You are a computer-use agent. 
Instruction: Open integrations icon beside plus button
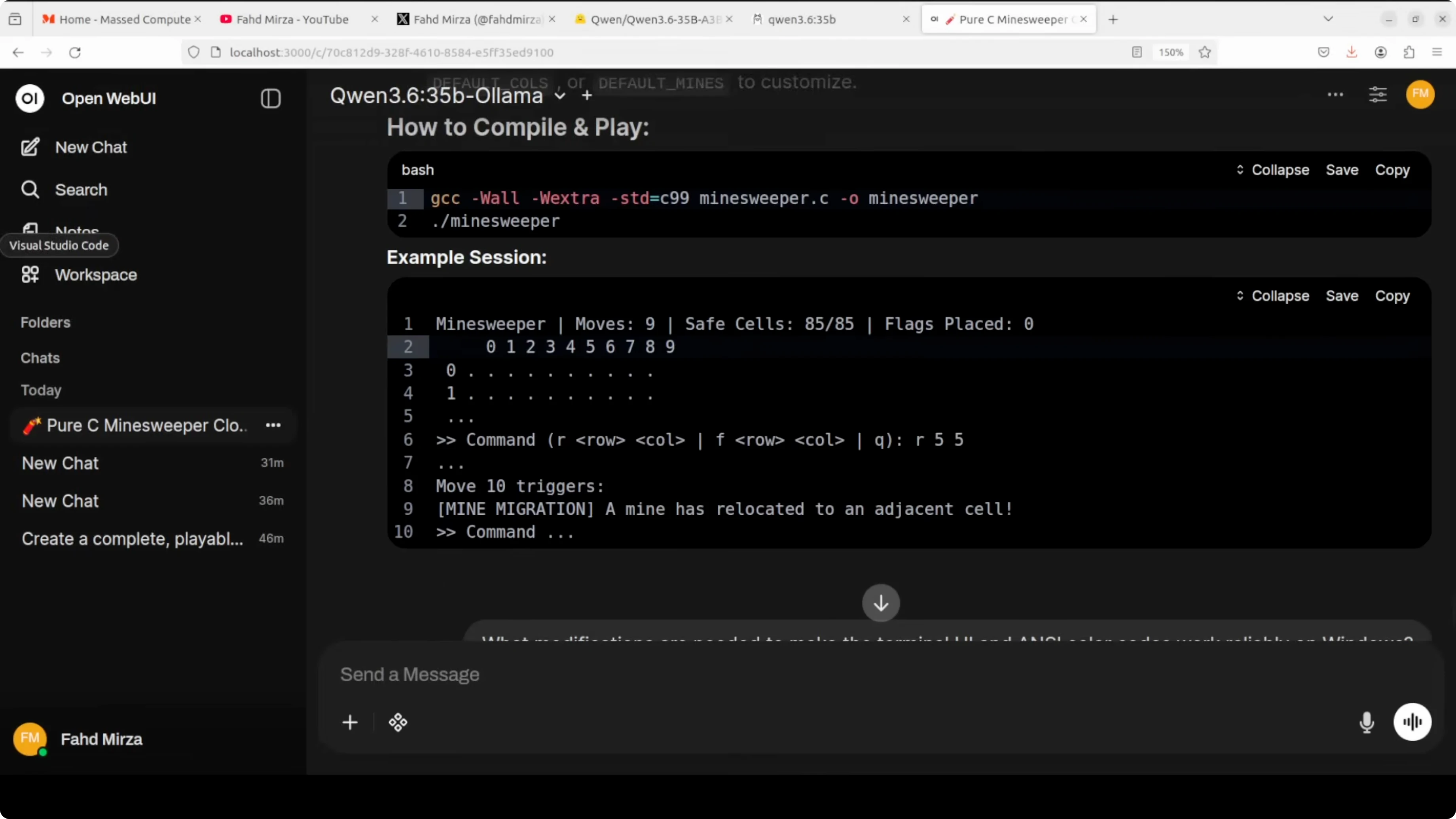point(397,722)
